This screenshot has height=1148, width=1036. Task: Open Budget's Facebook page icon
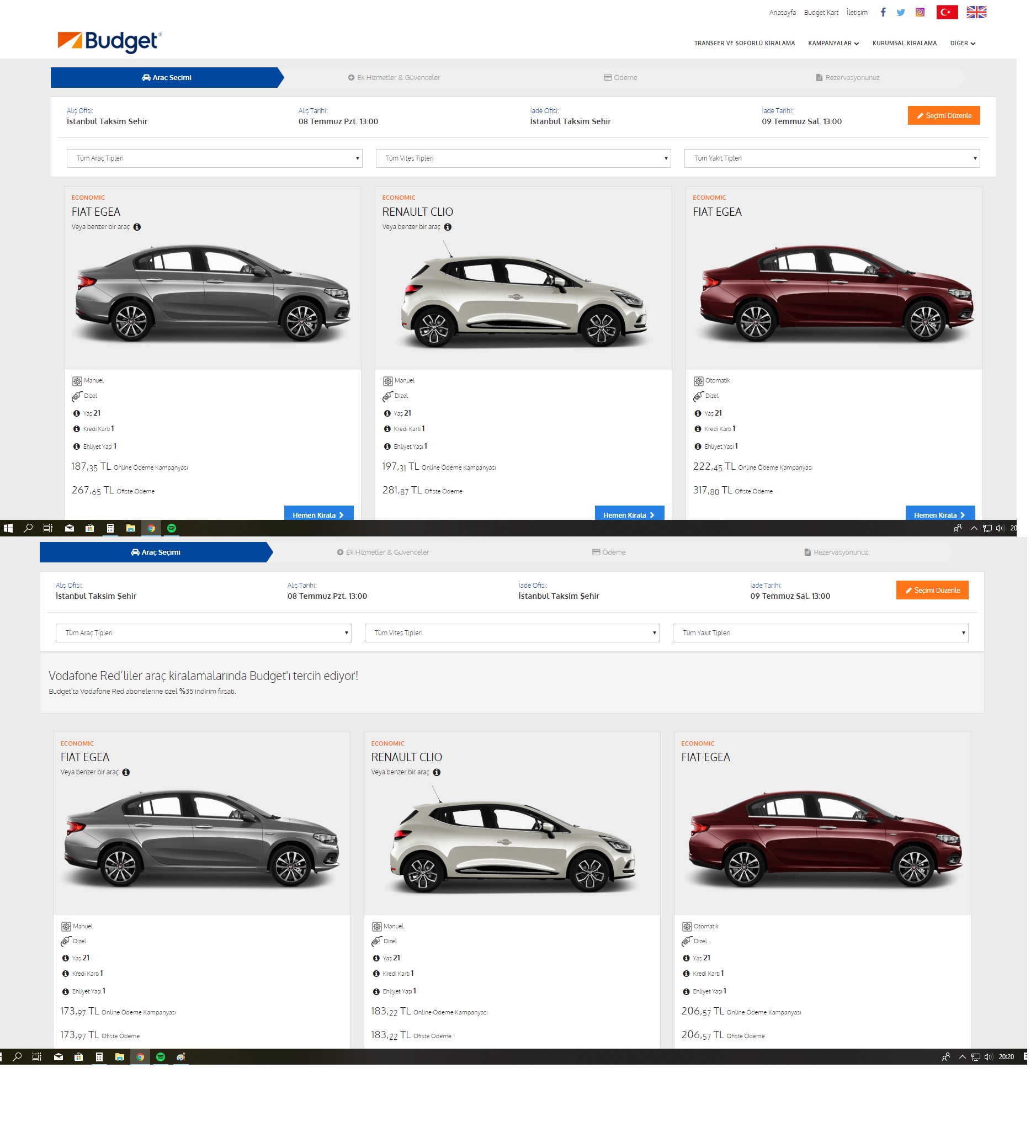883,12
